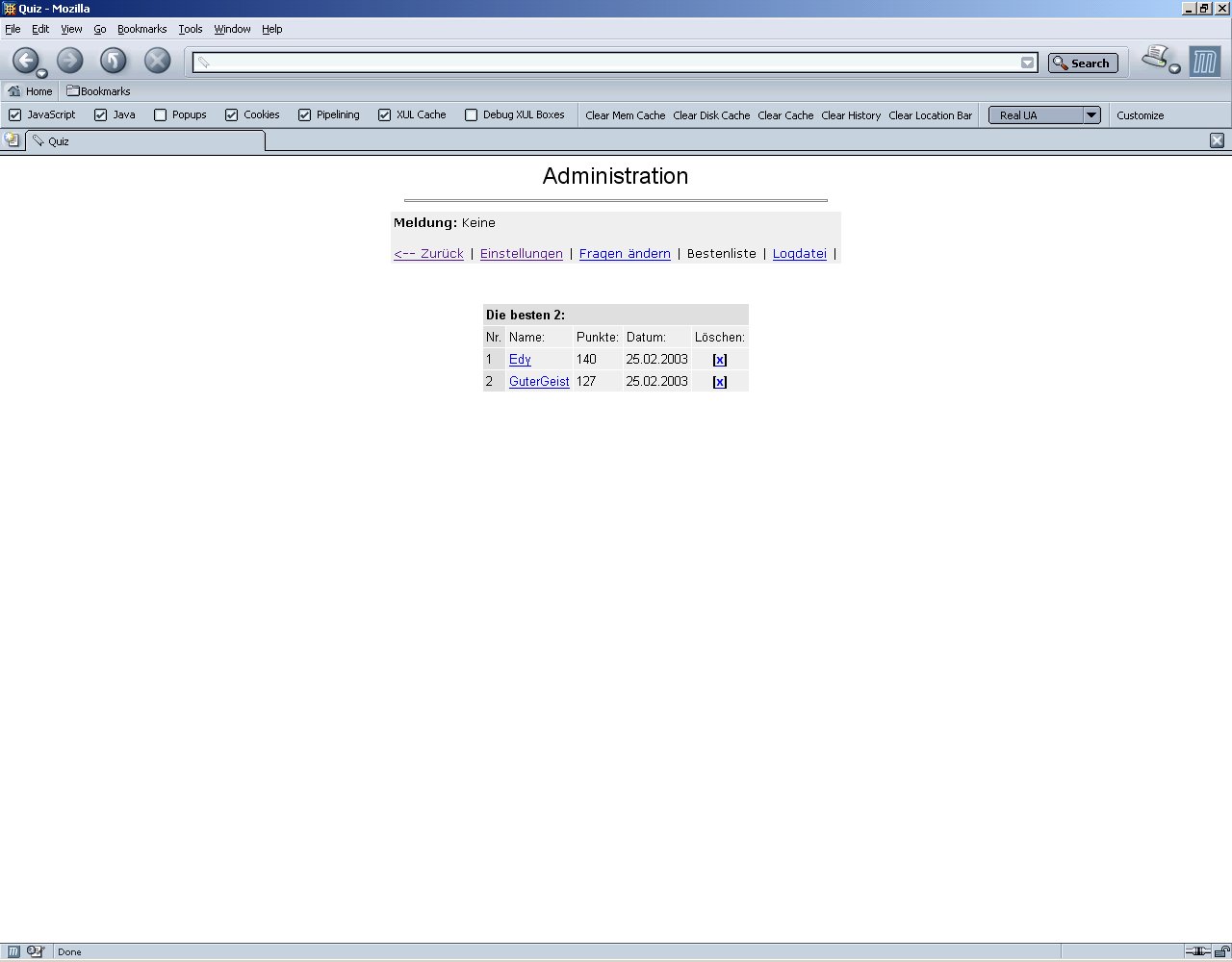This screenshot has width=1232, height=962.
Task: Click the 140 points cell
Action: 598,360
